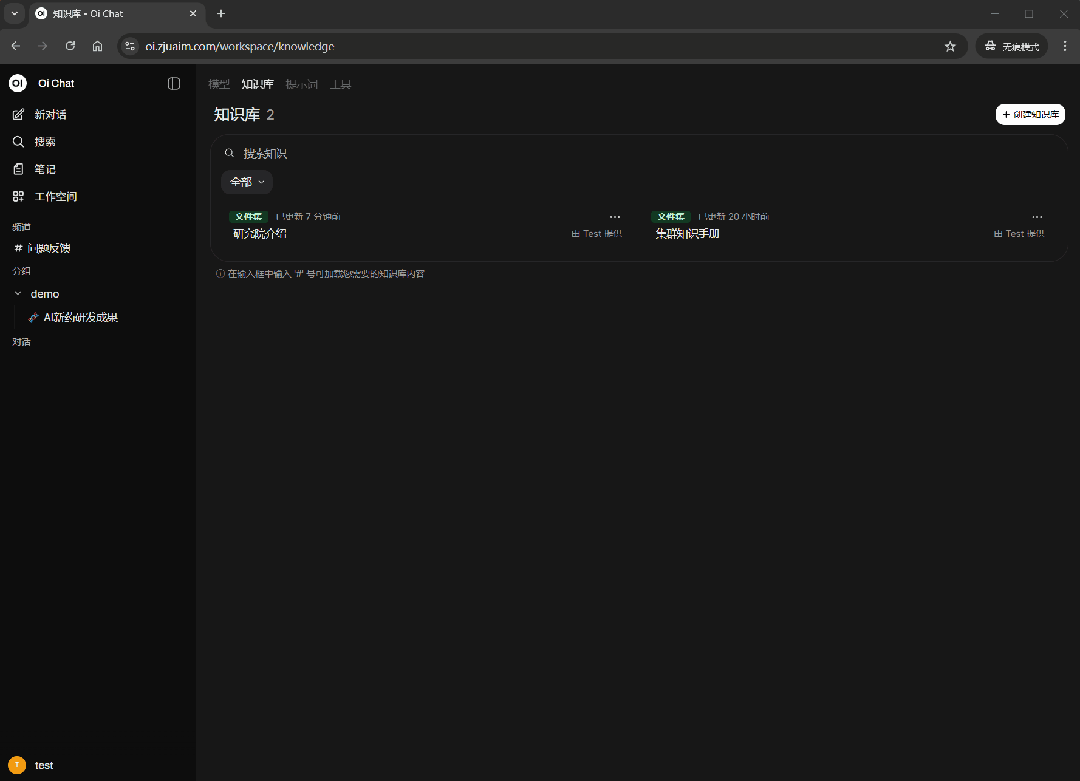The image size is (1080, 781).
Task: Click the address bar URL oi.zjuaim.com
Action: (240, 46)
